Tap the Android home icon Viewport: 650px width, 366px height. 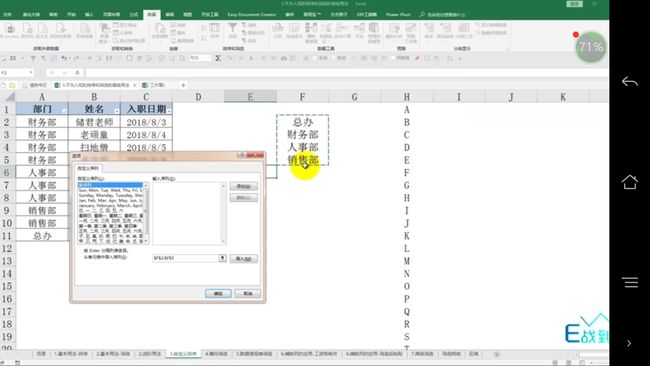(630, 182)
